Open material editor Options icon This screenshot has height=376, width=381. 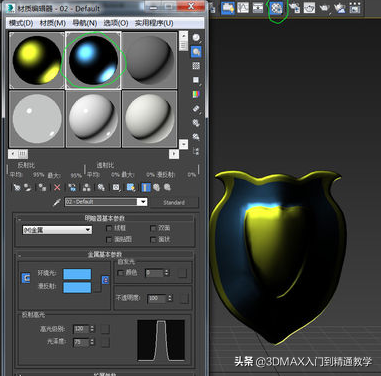coord(196,123)
